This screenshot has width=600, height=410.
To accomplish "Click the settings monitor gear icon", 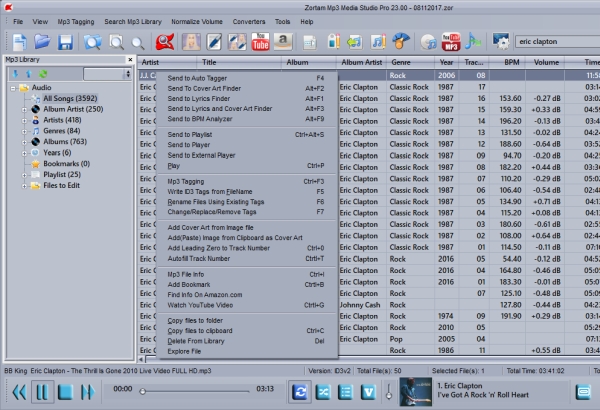I will 501,41.
